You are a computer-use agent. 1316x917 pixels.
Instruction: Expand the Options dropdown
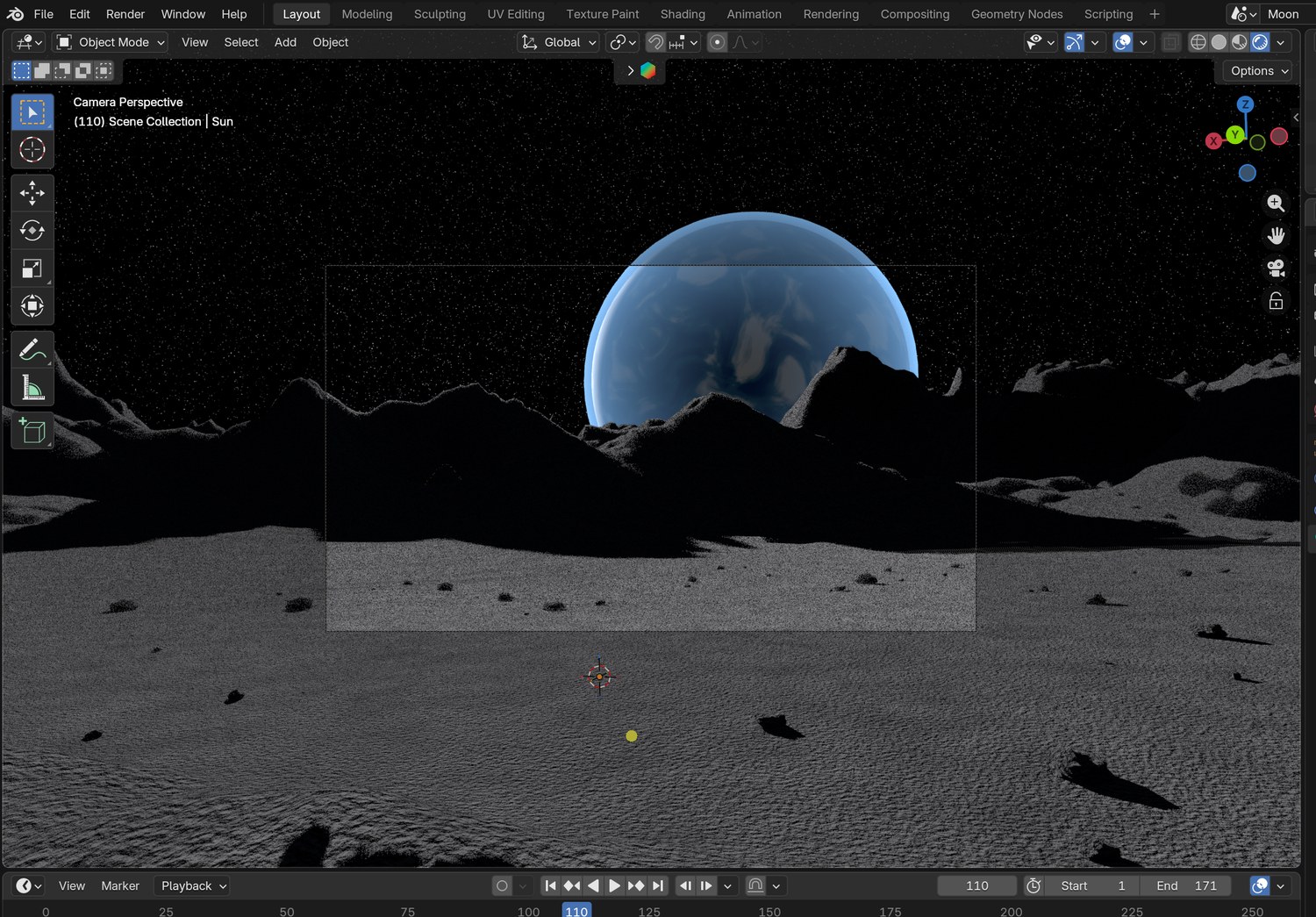1259,71
